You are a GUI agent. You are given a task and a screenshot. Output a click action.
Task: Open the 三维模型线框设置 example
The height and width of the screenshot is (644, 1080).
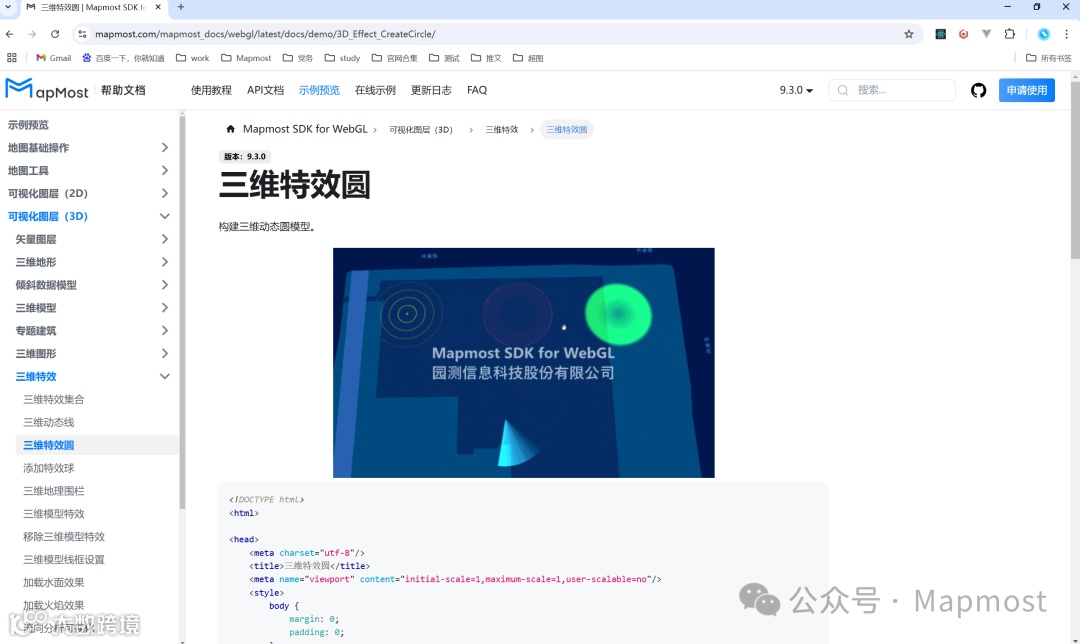click(64, 559)
